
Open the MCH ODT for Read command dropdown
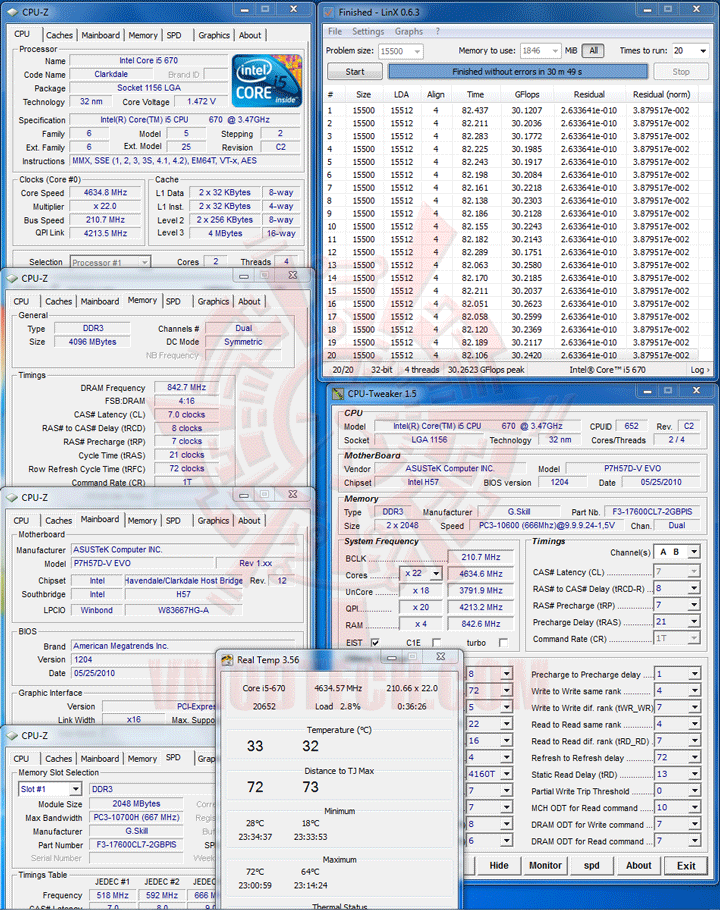tap(694, 807)
